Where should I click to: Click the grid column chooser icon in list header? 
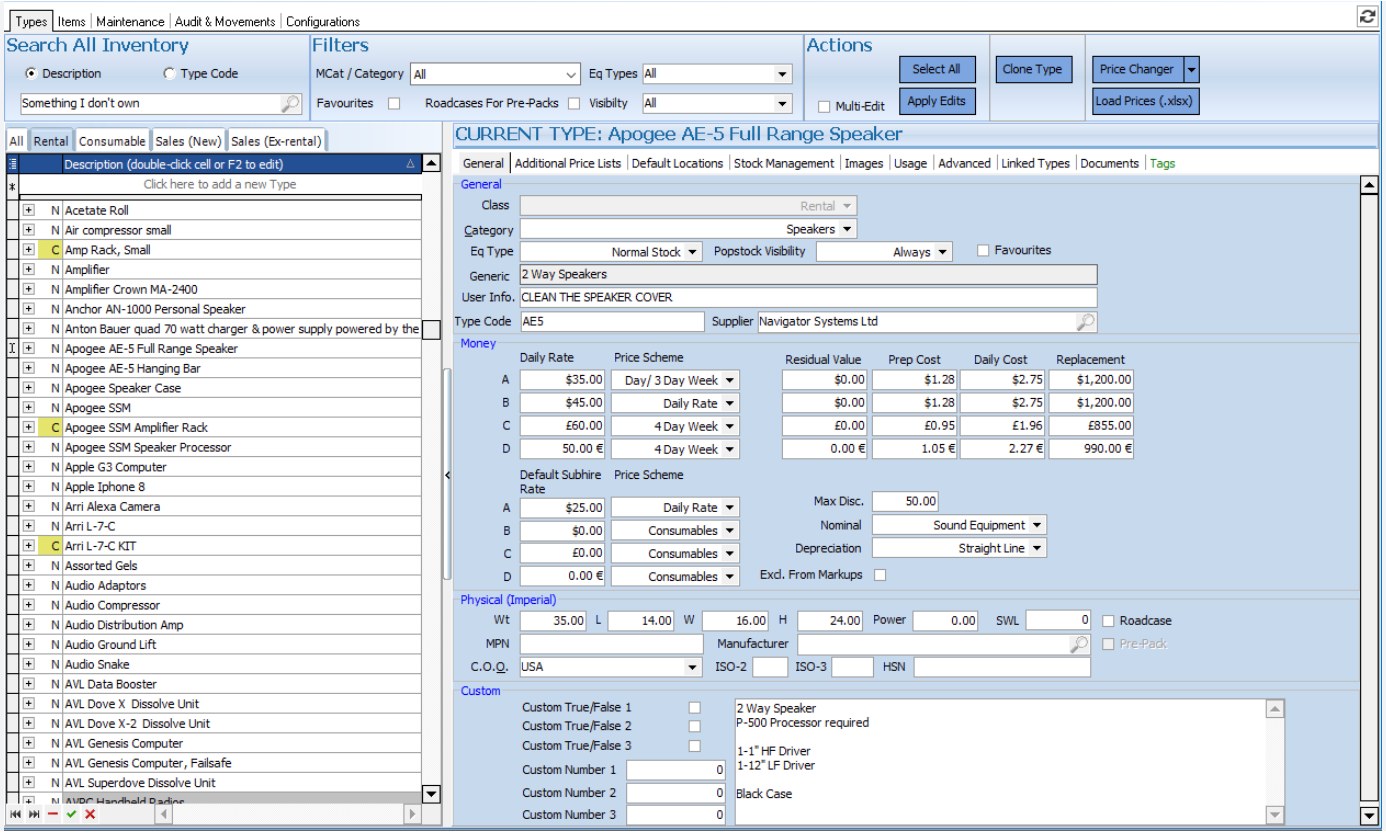(12, 163)
